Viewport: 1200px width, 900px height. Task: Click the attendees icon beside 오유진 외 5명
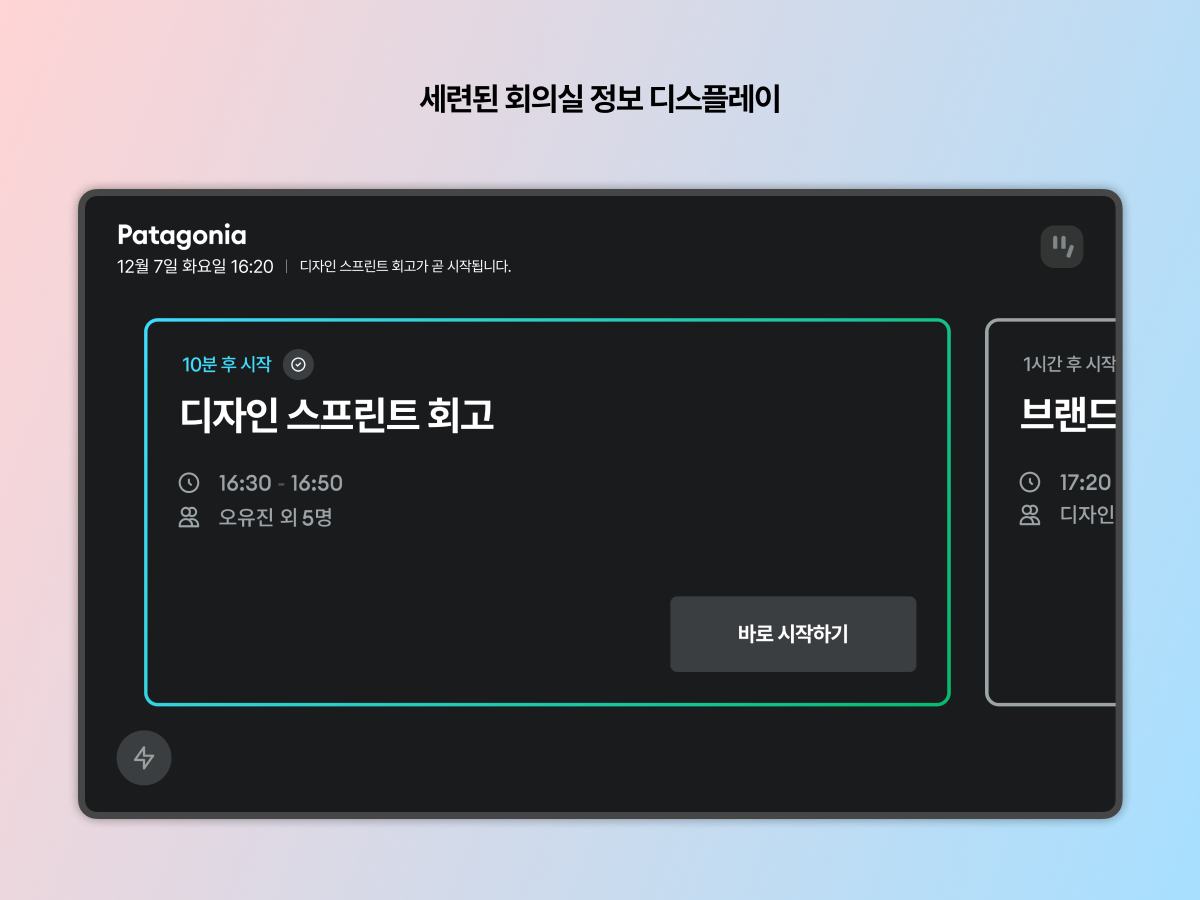tap(189, 517)
